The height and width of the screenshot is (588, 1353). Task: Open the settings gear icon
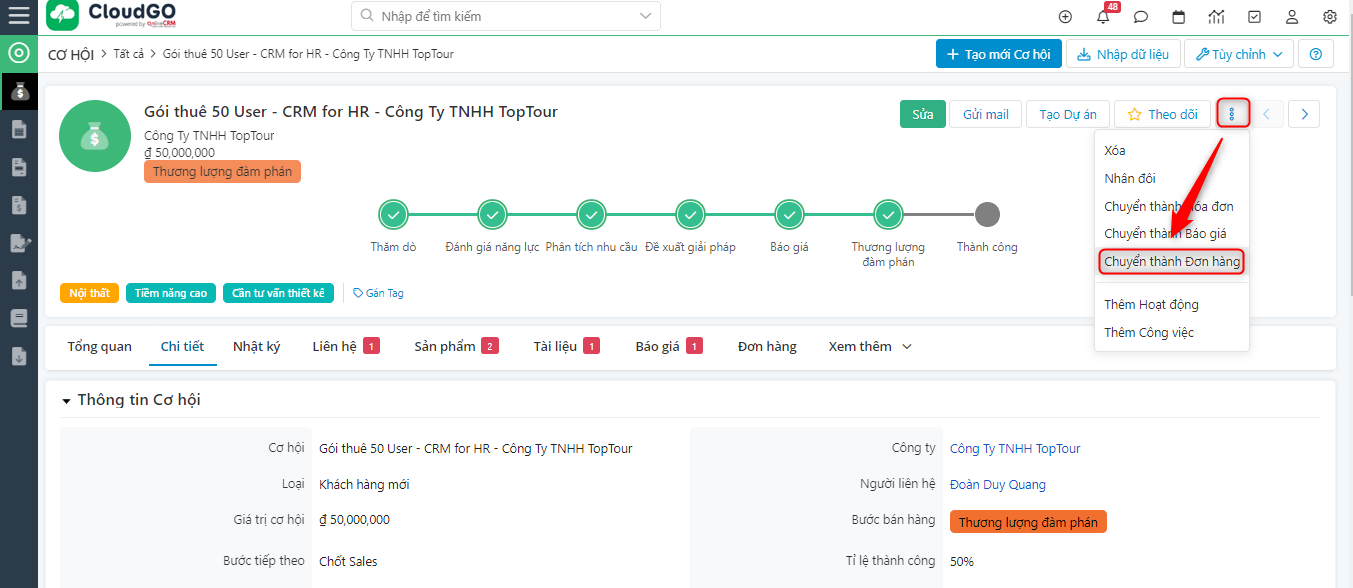coord(1329,17)
